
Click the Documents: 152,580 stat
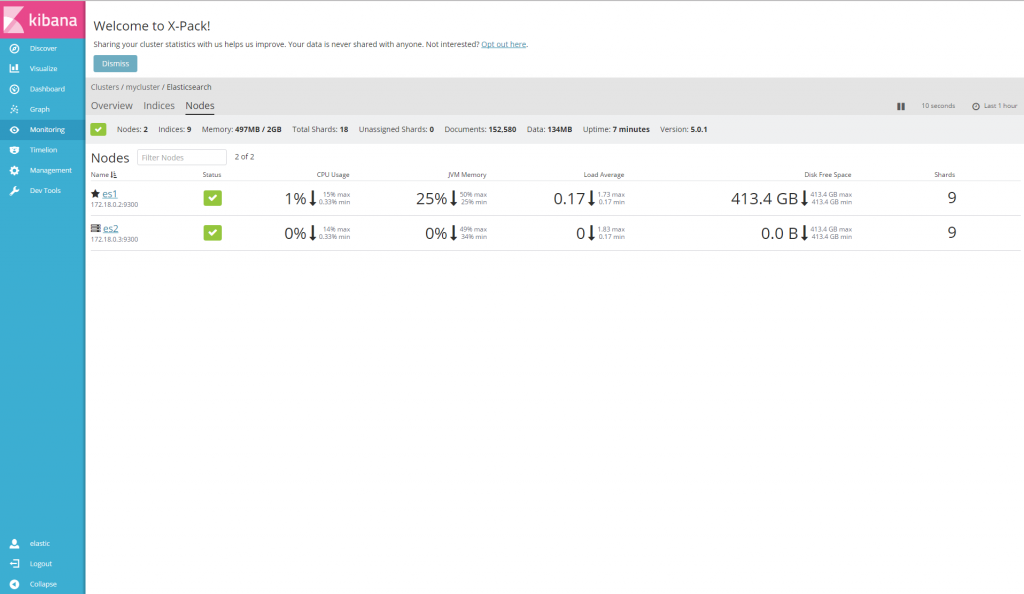coord(480,129)
